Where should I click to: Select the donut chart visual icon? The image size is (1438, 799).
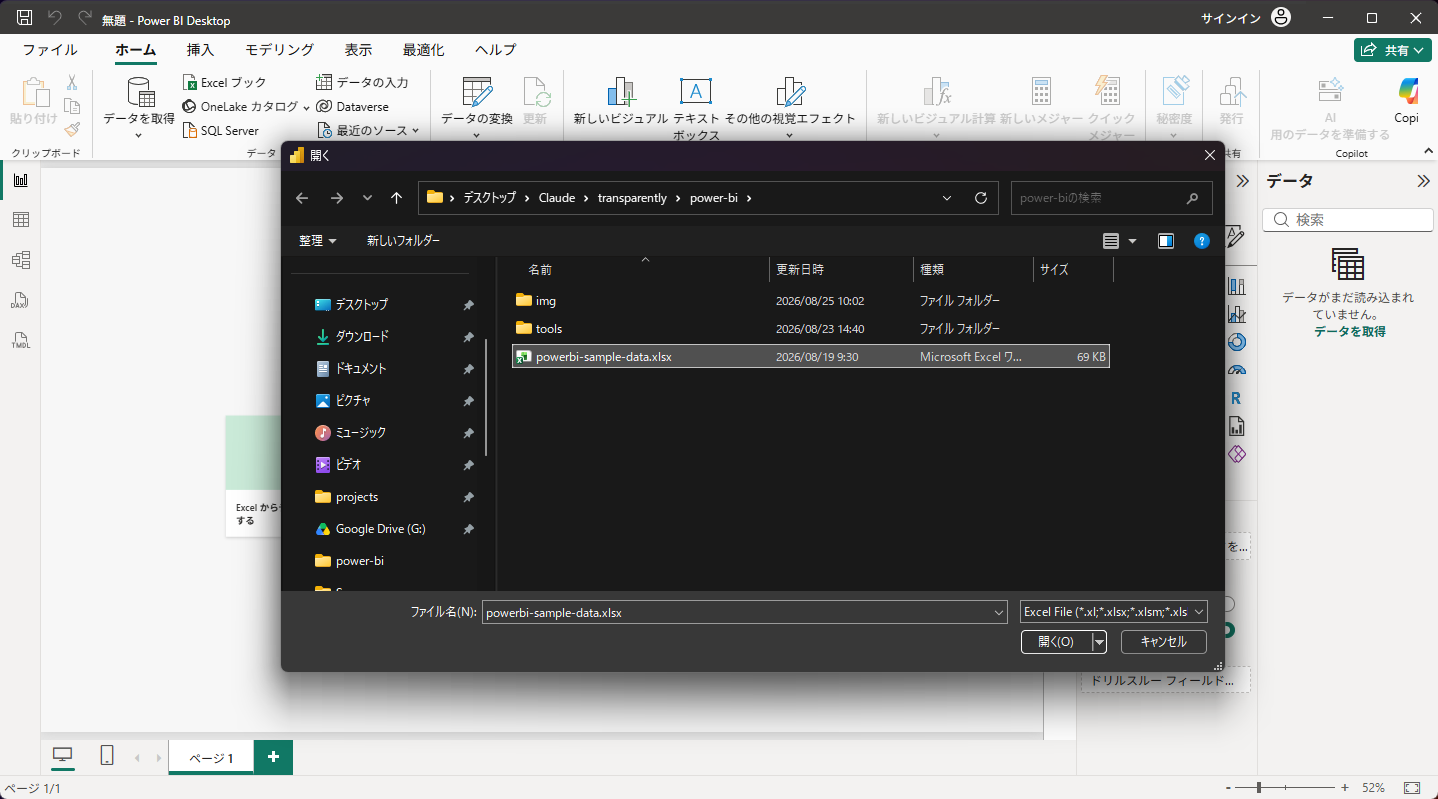click(x=1236, y=342)
